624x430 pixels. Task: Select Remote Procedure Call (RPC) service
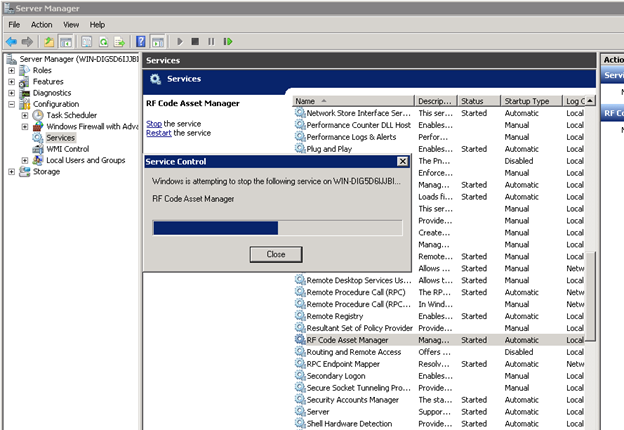[x=356, y=292]
